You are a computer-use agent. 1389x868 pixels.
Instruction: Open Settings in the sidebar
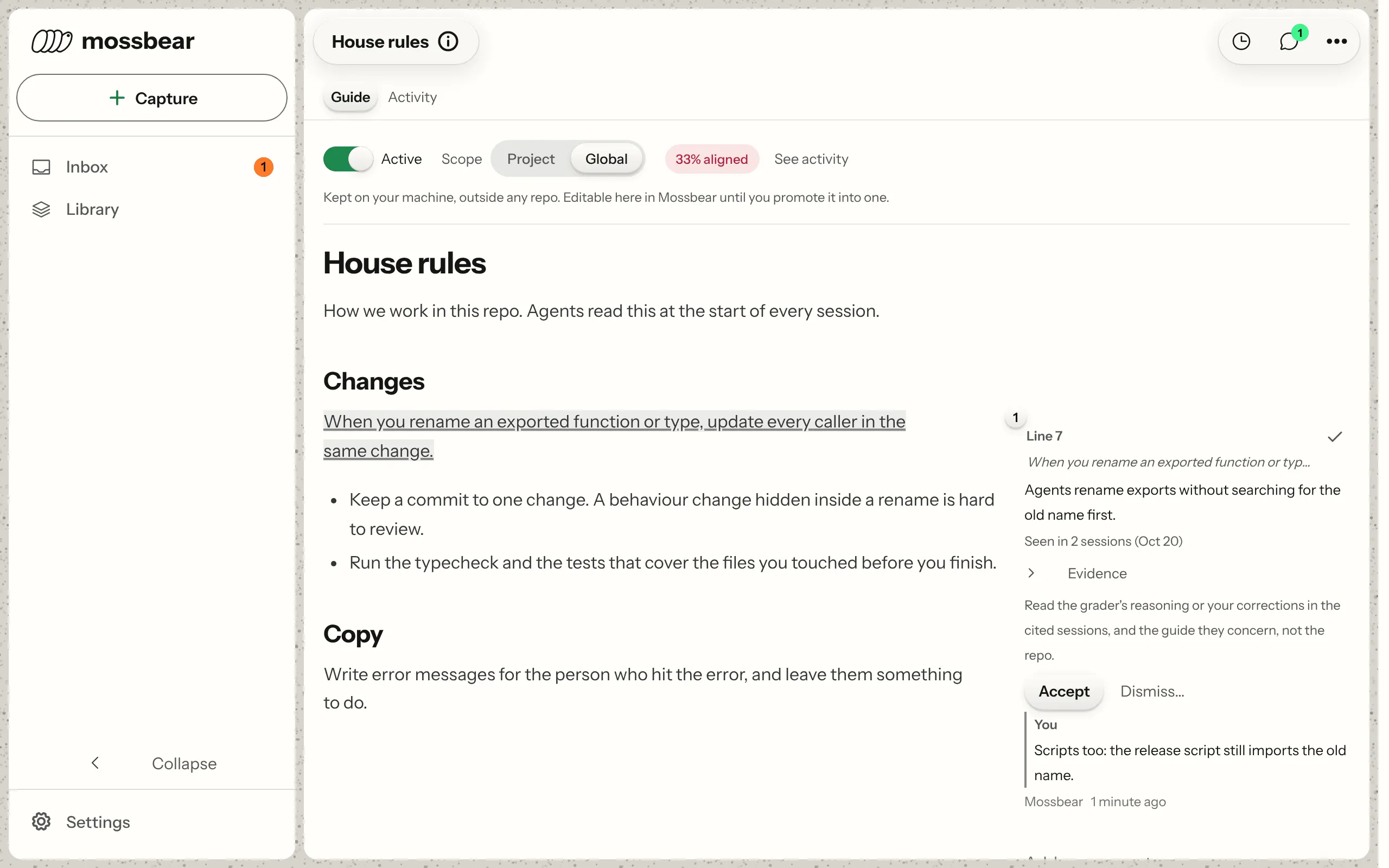[x=151, y=822]
